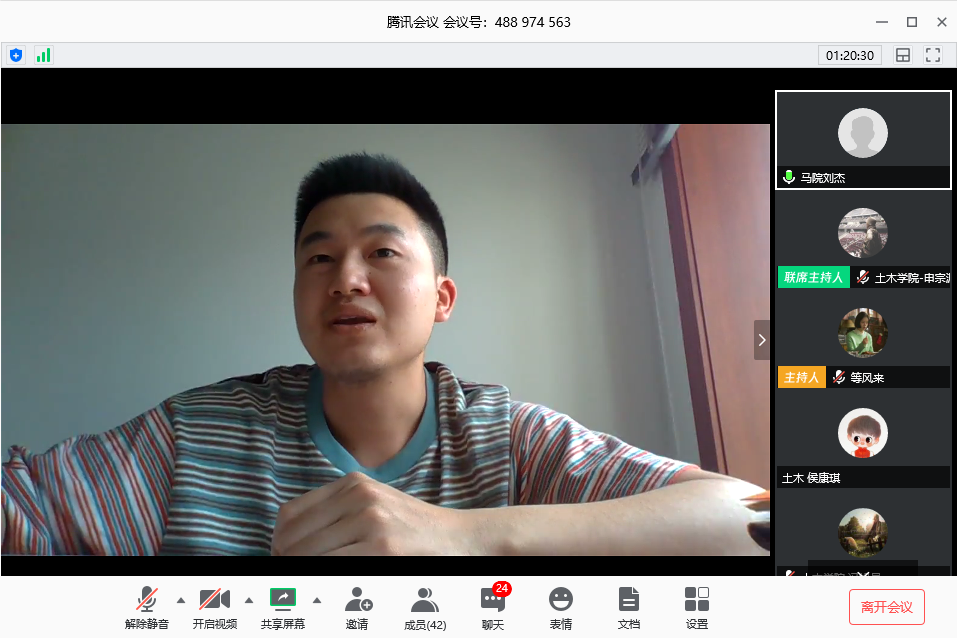Select the 土木学院-申宗 co-host avatar

click(862, 233)
